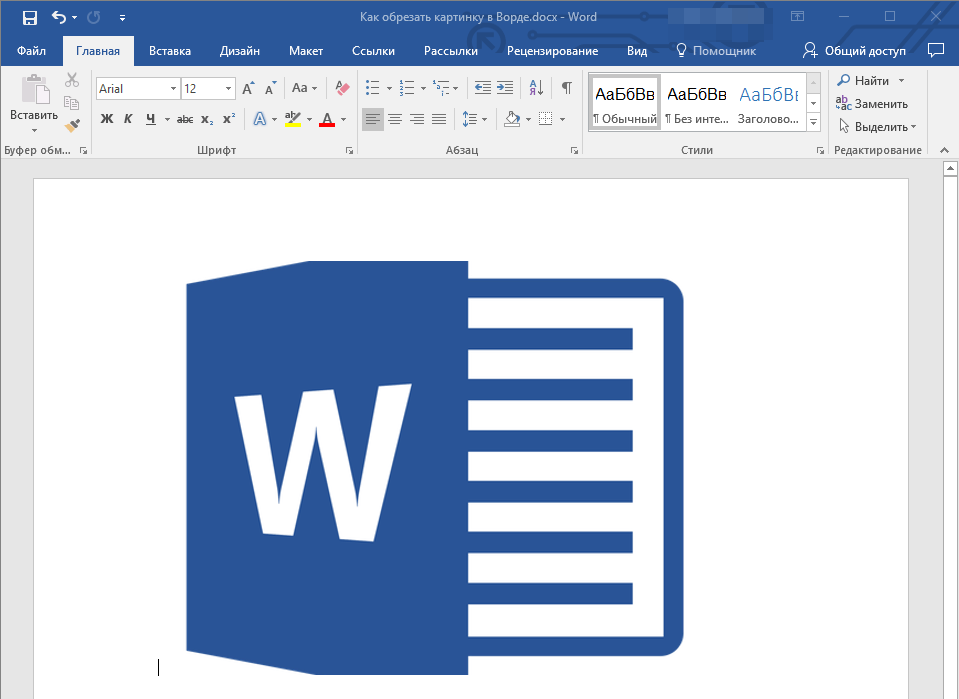The height and width of the screenshot is (699, 959).
Task: Toggle Bold formatting (Ж)
Action: [106, 119]
